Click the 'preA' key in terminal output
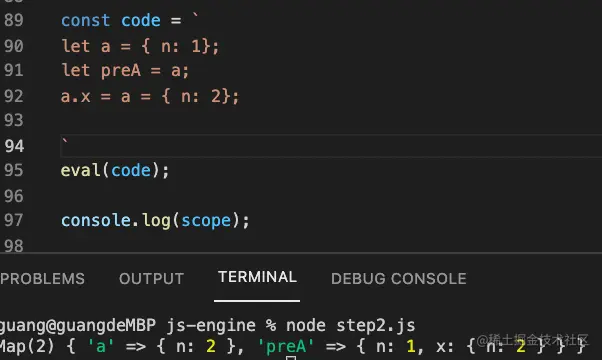 pyautogui.click(x=286, y=347)
